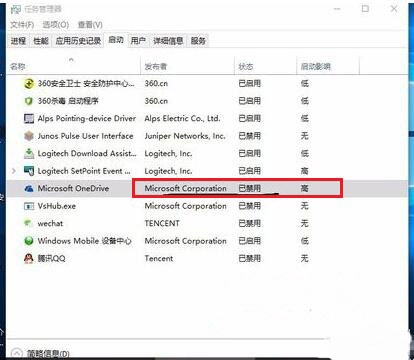Click the 腾讯QQ penguin icon

[x=29, y=258]
